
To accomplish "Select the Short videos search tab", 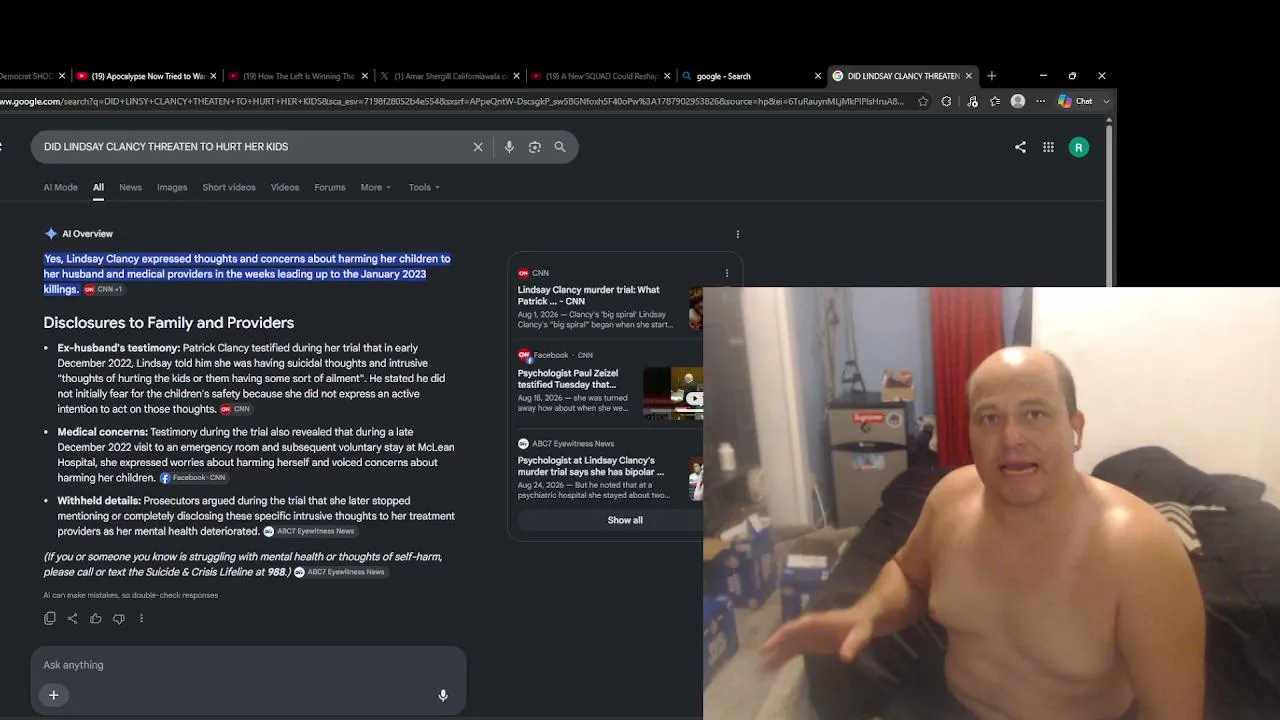I will [x=229, y=187].
